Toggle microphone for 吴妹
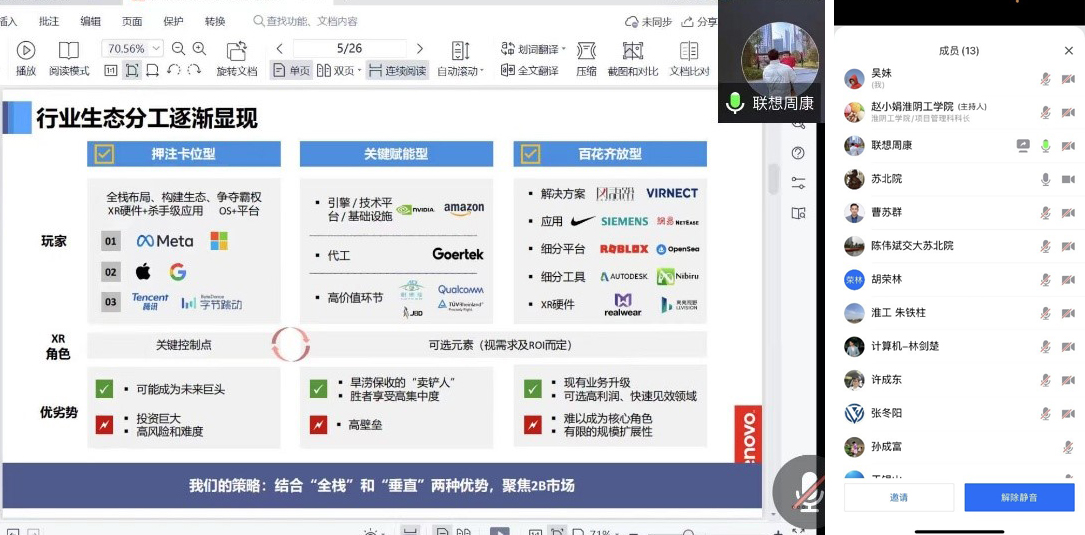 coord(1046,79)
